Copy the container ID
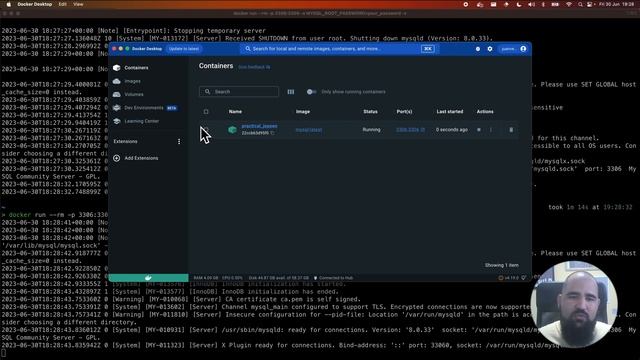The height and width of the screenshot is (360, 640). click(272, 133)
